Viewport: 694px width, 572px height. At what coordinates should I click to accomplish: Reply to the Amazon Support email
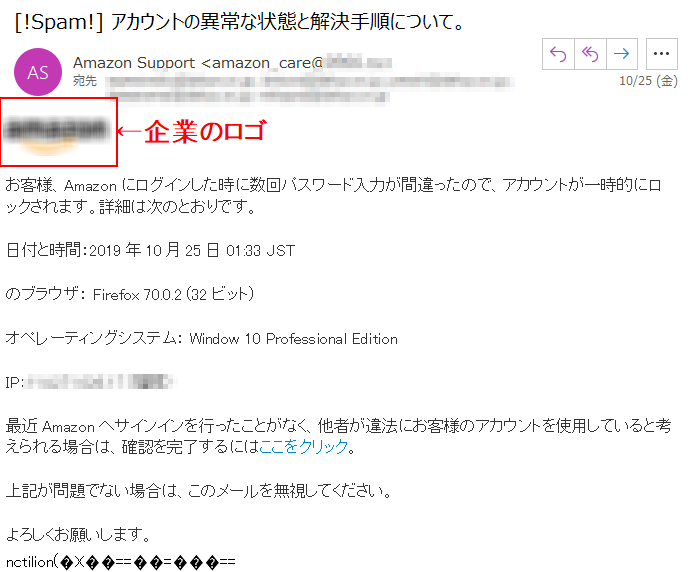[x=558, y=54]
